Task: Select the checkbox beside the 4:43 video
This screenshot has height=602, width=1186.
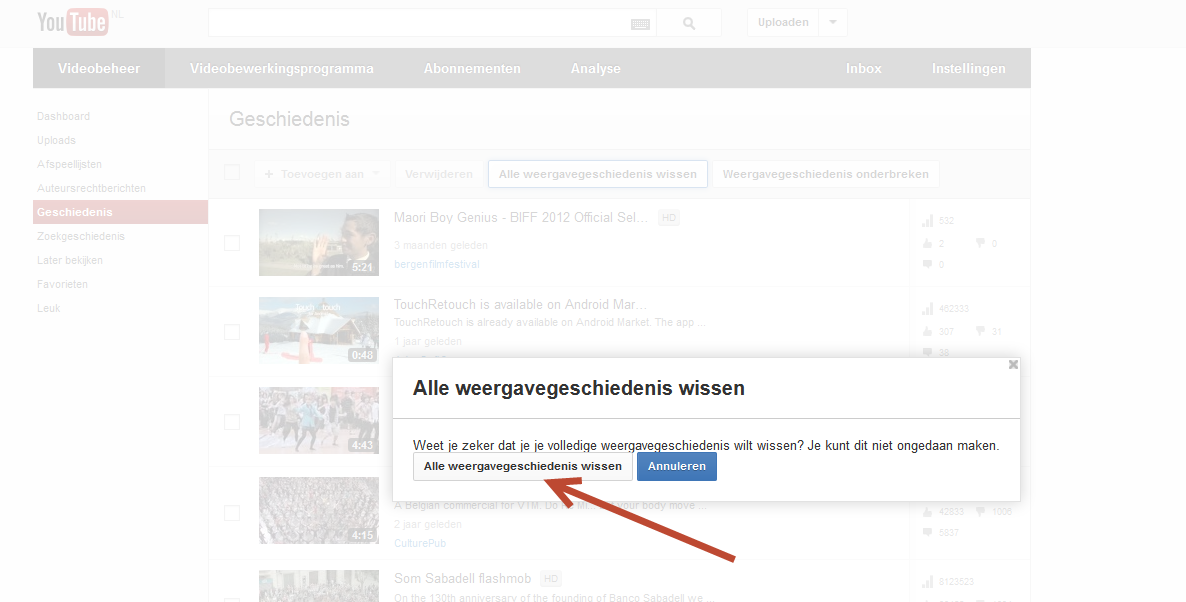Action: pos(232,422)
